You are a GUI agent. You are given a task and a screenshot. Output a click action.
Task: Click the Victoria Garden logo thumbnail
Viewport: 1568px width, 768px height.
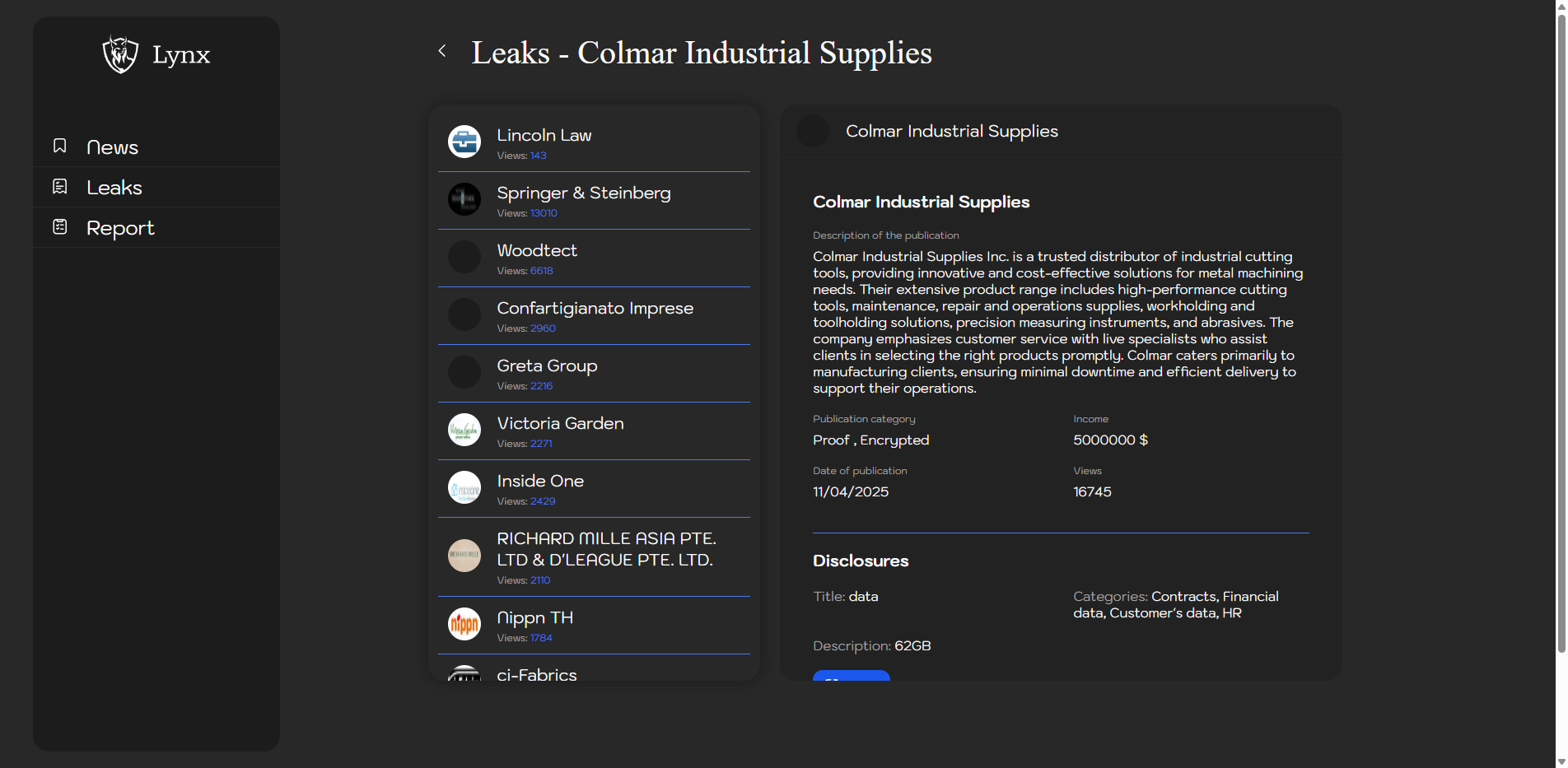[x=464, y=430]
